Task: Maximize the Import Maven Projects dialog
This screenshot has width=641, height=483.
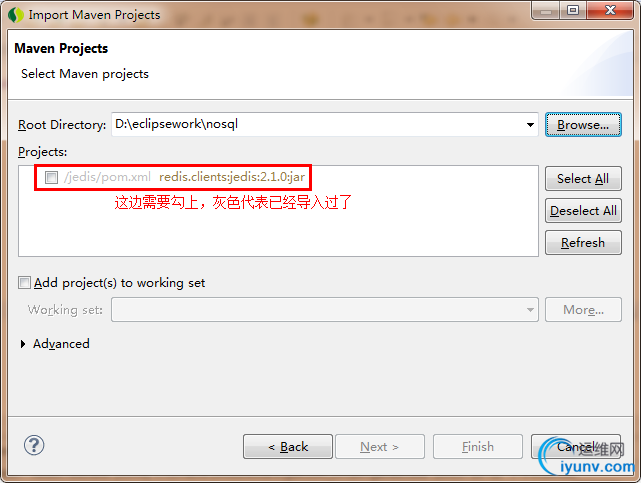Action: (573, 10)
